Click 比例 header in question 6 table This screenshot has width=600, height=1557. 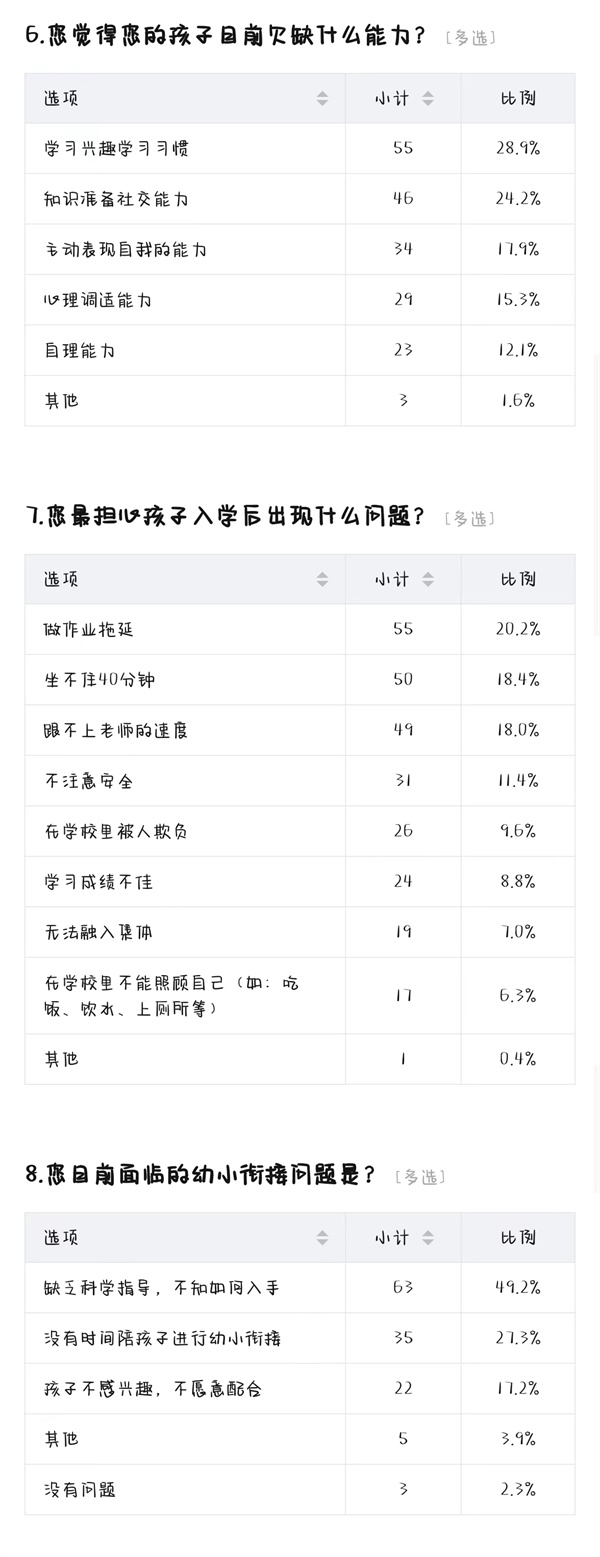pyautogui.click(x=518, y=98)
